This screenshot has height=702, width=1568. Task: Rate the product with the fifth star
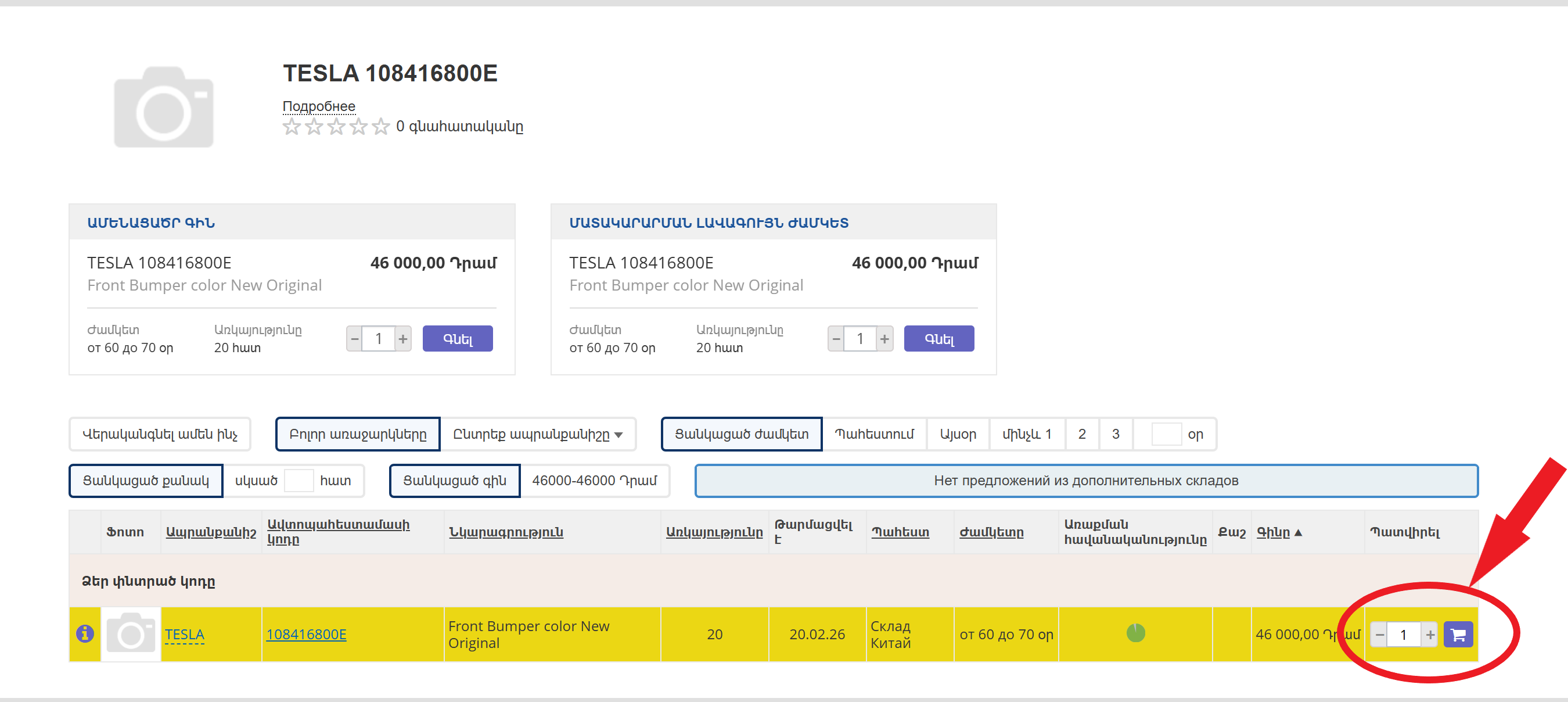[381, 127]
